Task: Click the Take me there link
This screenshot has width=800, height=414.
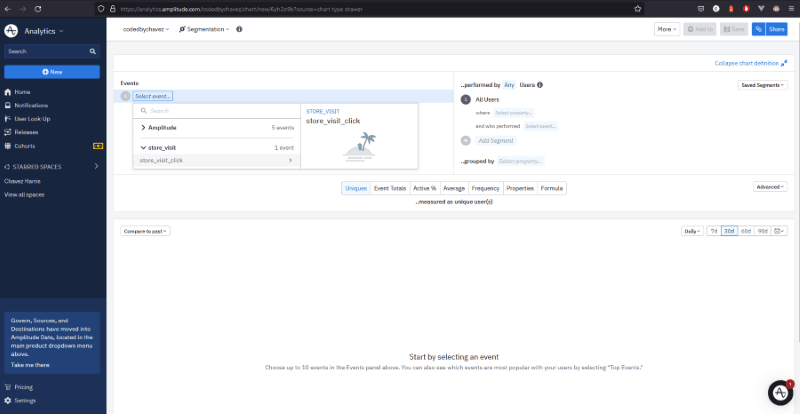Action: pos(30,365)
